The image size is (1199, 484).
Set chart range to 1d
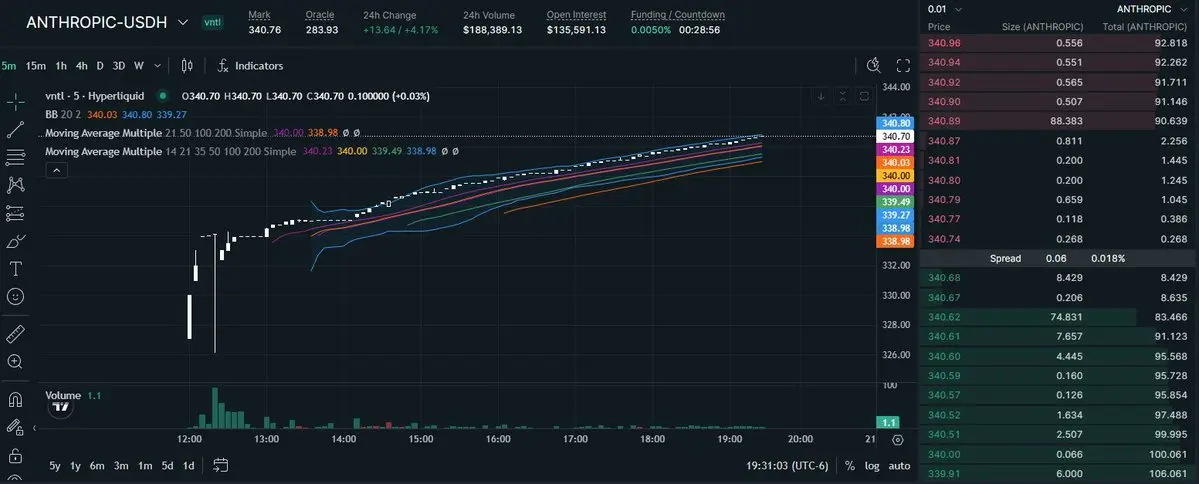pyautogui.click(x=188, y=466)
